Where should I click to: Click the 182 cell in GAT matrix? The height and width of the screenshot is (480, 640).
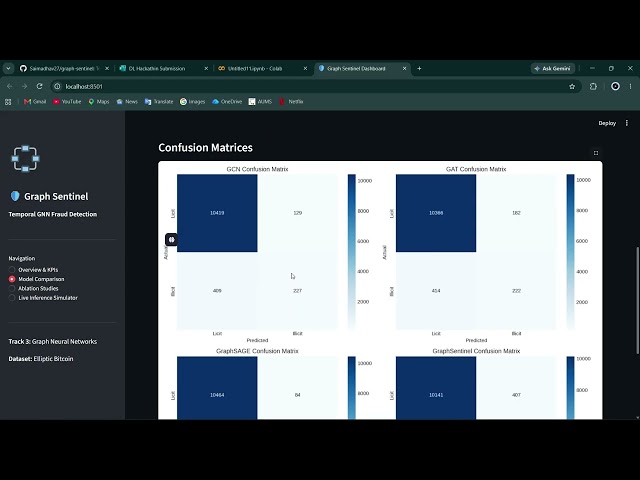click(516, 213)
